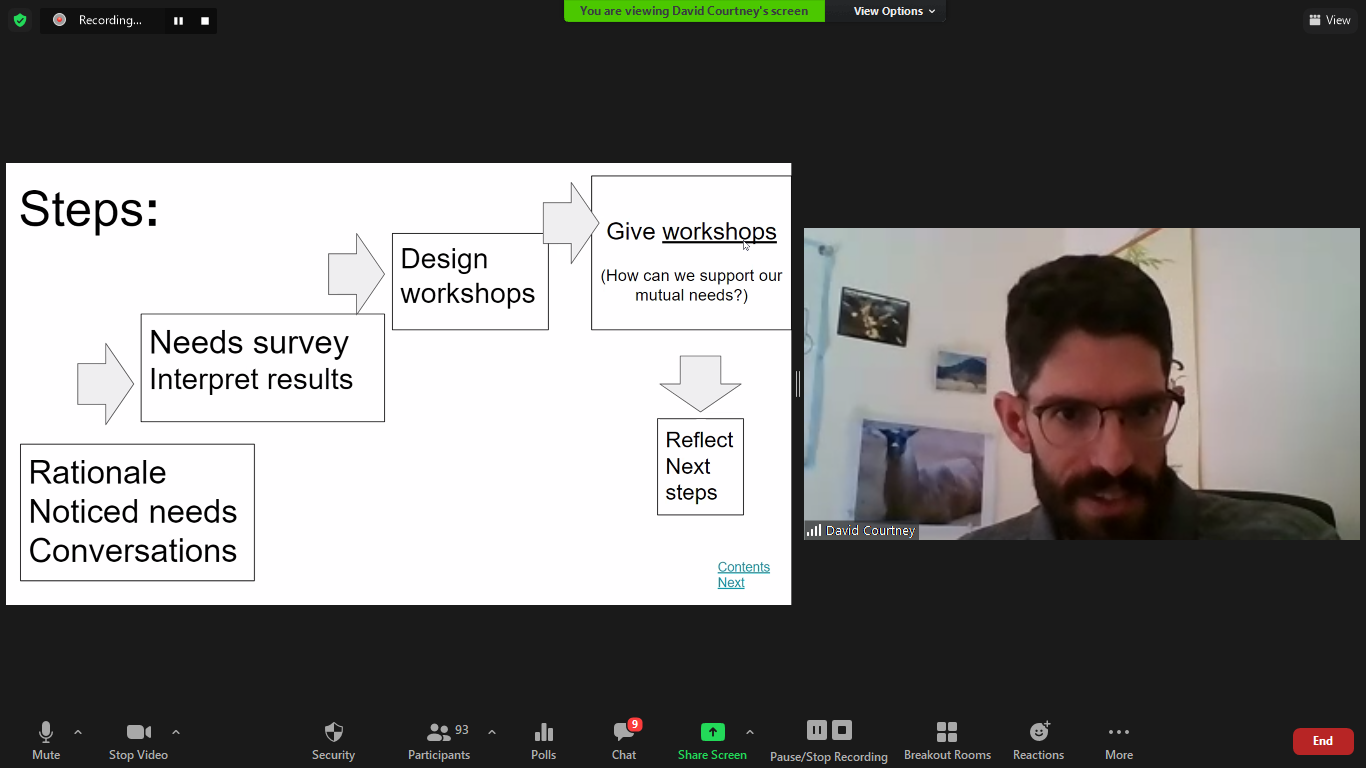Click the divider handle between slide and video
The height and width of the screenshot is (768, 1366).
[797, 384]
